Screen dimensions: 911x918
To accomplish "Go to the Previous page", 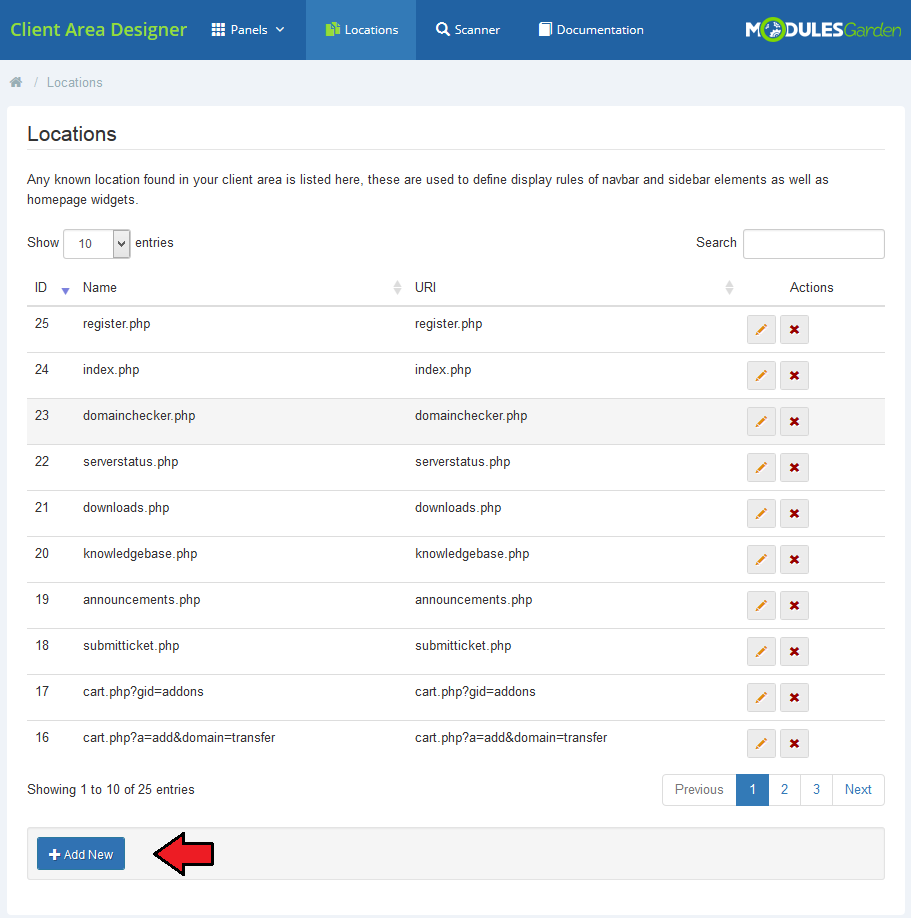I will [x=699, y=790].
